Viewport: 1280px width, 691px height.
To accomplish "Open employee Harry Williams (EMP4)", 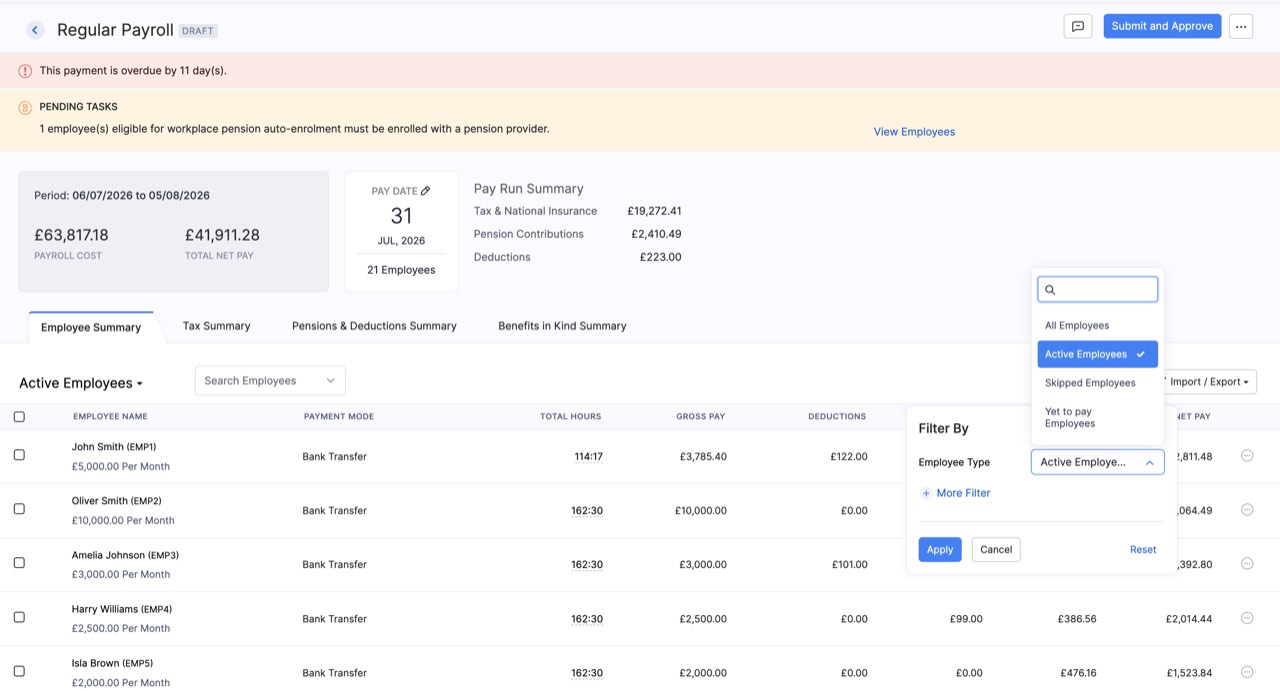I will click(122, 609).
